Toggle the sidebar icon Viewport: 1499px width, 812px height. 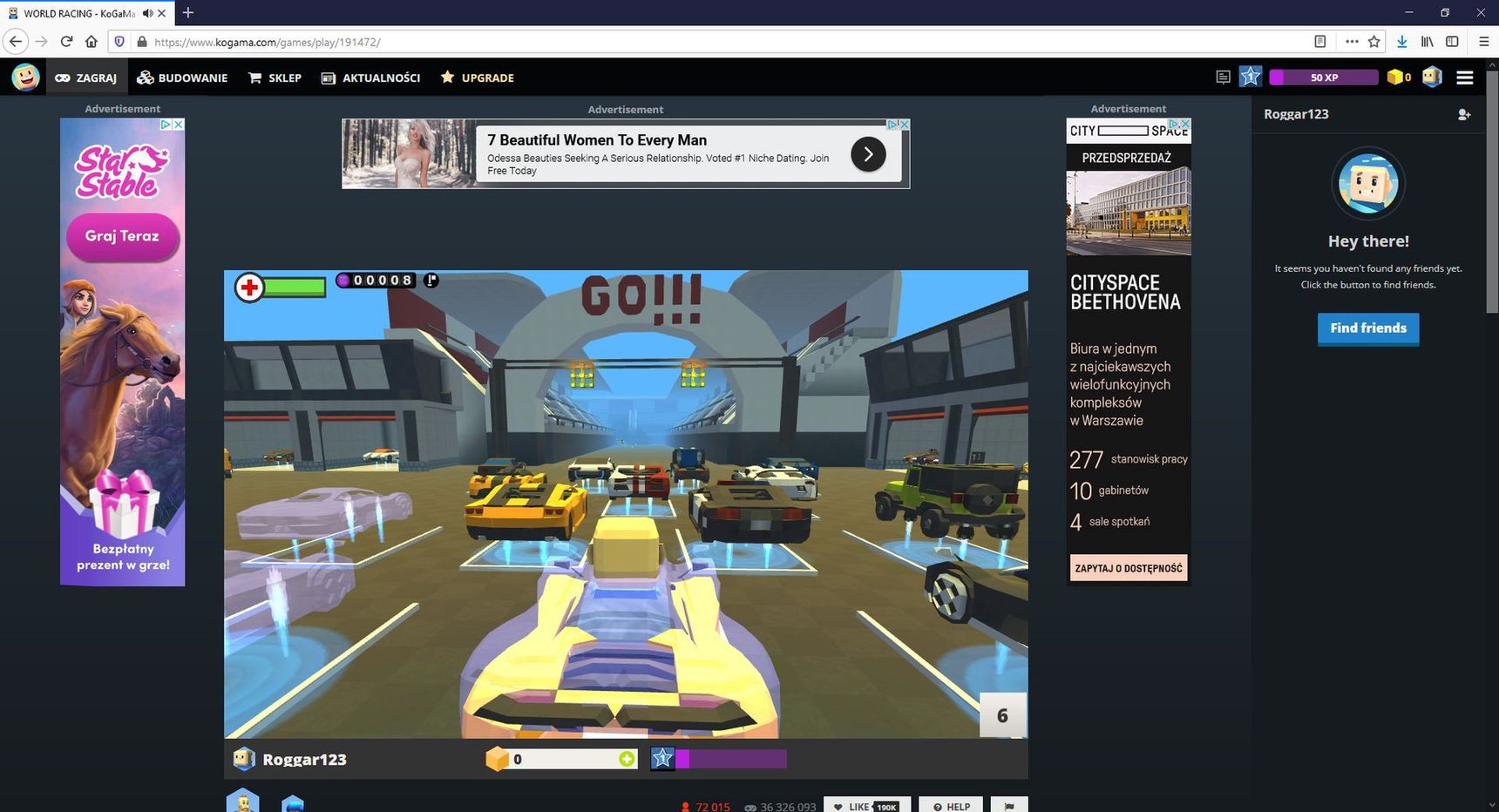coord(1452,41)
